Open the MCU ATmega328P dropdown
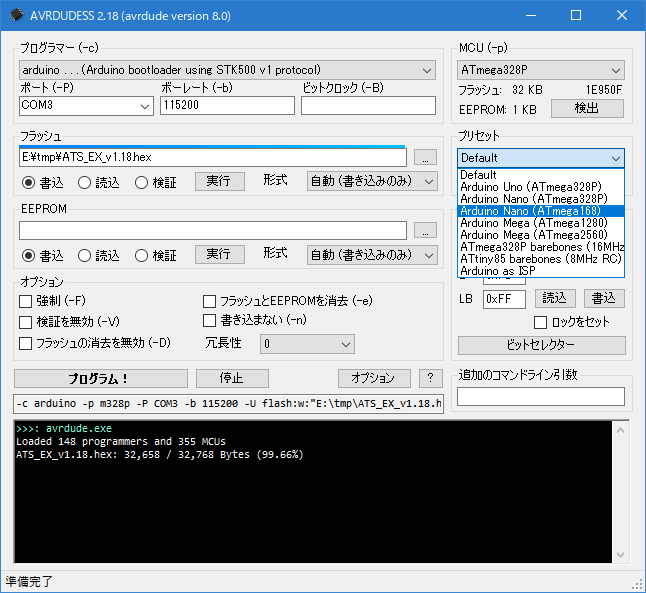Screen dimensions: 646x593 point(541,70)
